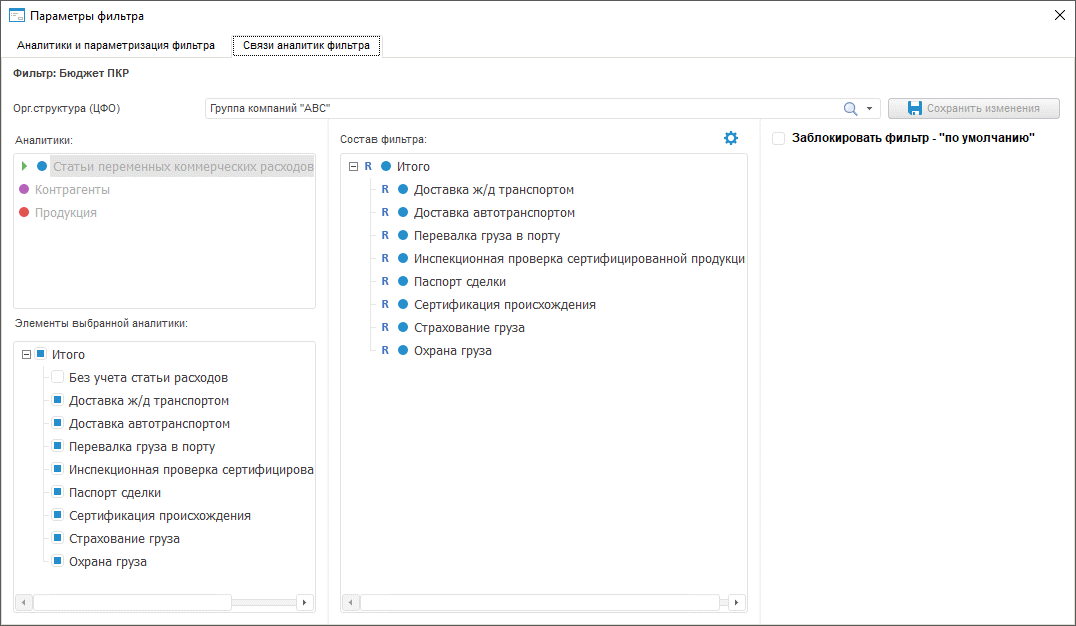The height and width of the screenshot is (626, 1076).
Task: Click the Сохранить изменения button
Action: [x=973, y=108]
